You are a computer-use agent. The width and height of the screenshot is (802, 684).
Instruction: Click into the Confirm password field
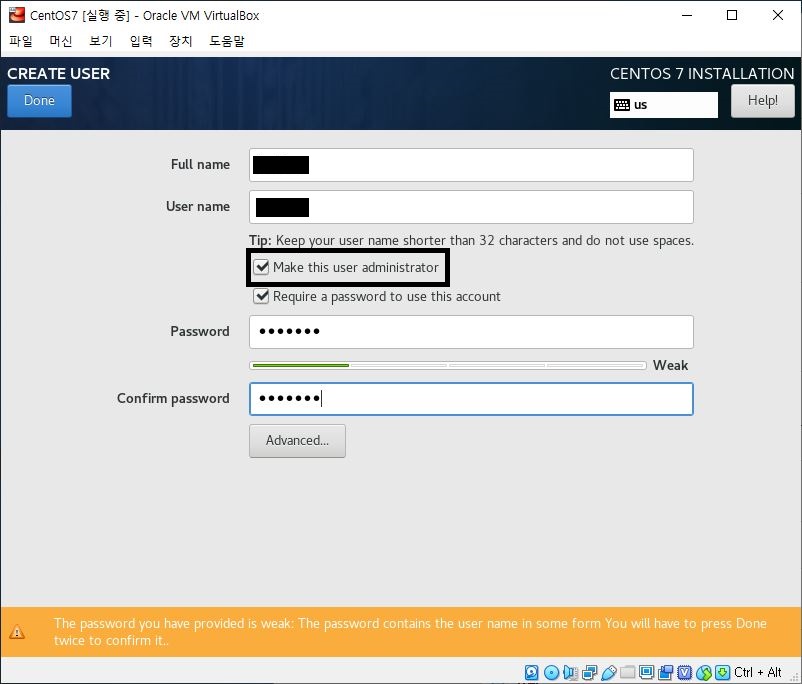click(x=471, y=399)
